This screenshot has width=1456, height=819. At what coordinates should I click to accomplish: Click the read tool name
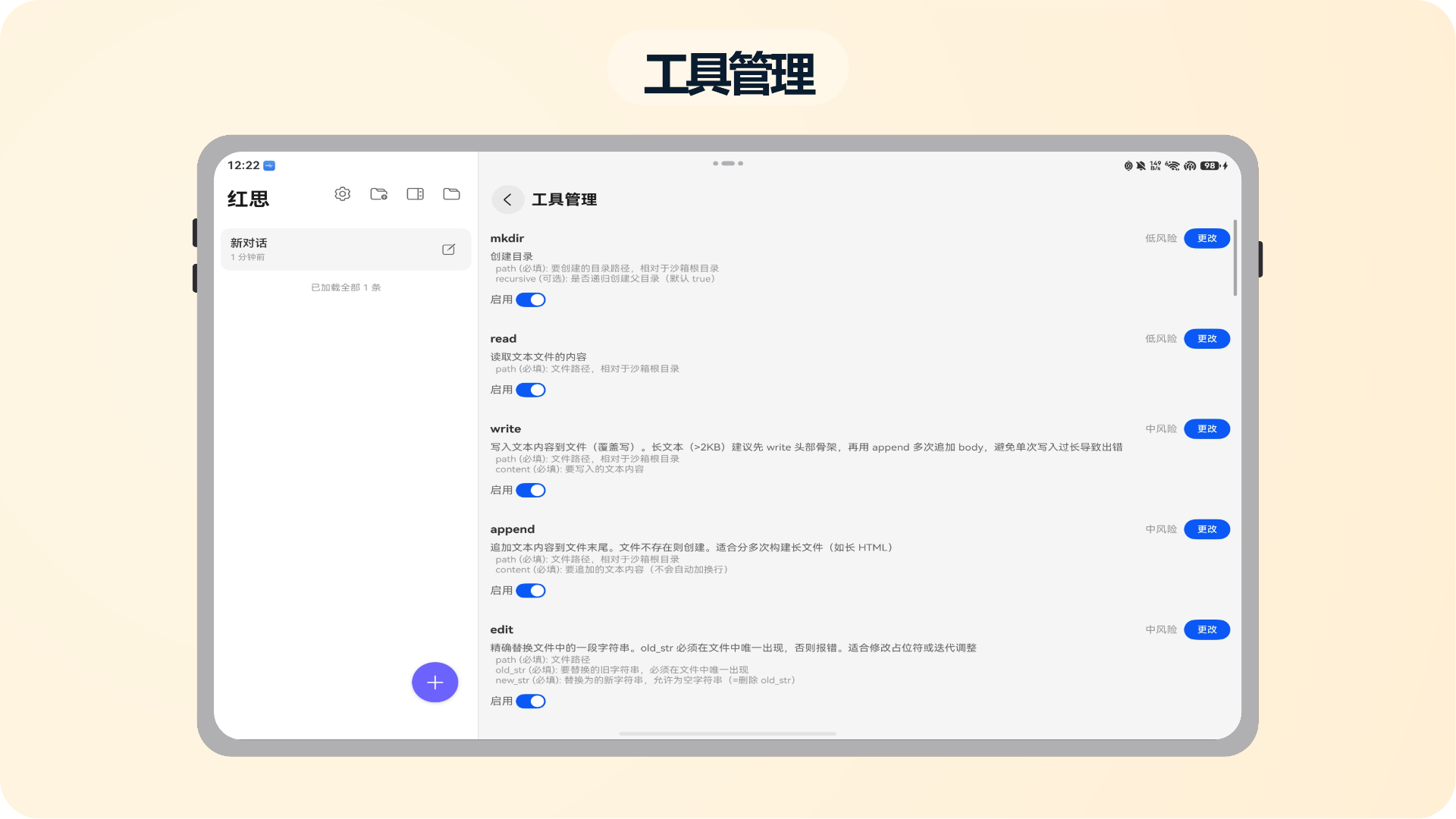pyautogui.click(x=504, y=339)
